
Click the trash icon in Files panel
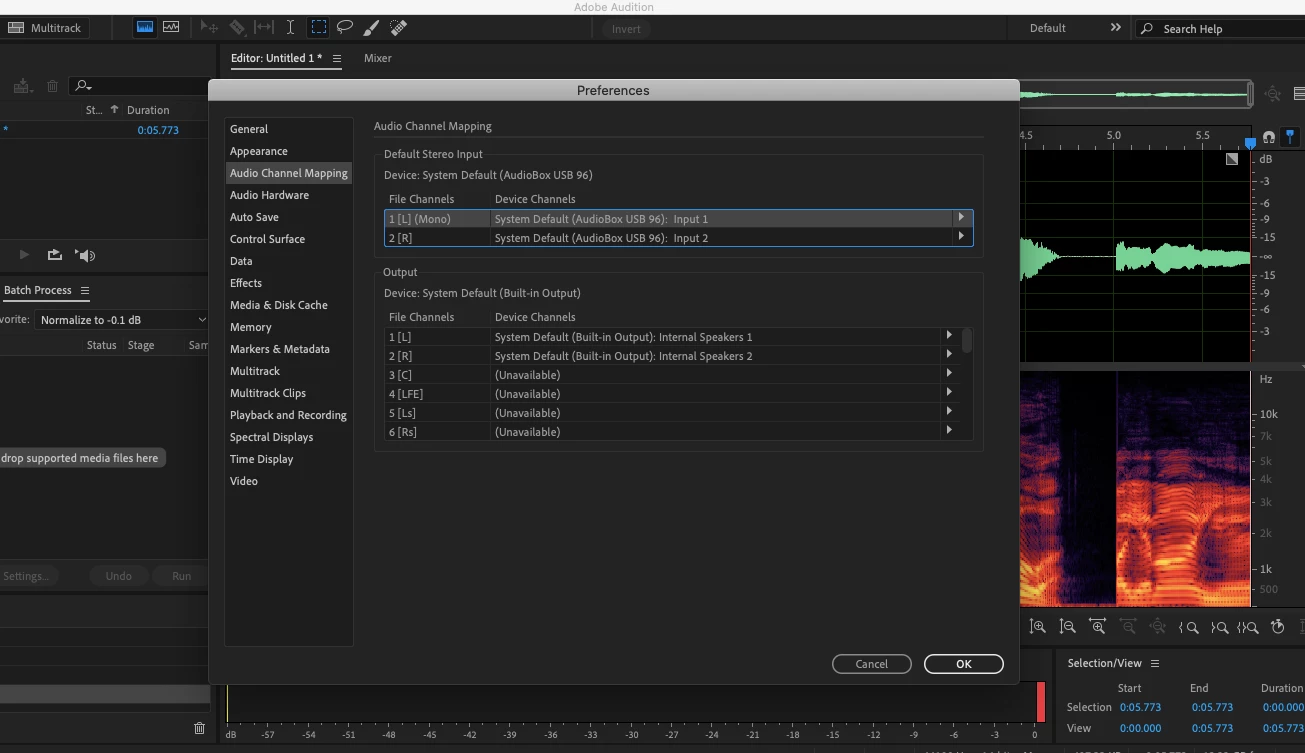point(53,86)
